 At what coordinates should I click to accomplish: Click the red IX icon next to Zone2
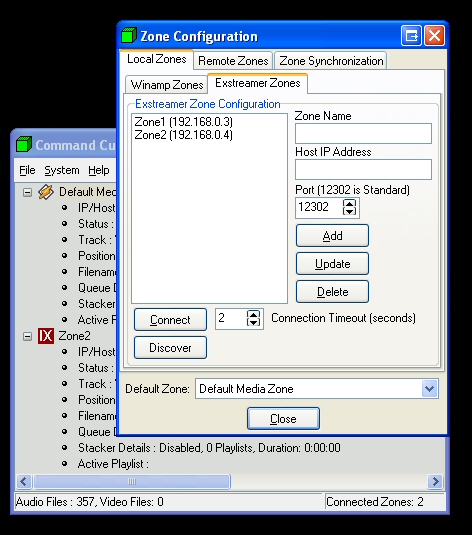point(46,336)
